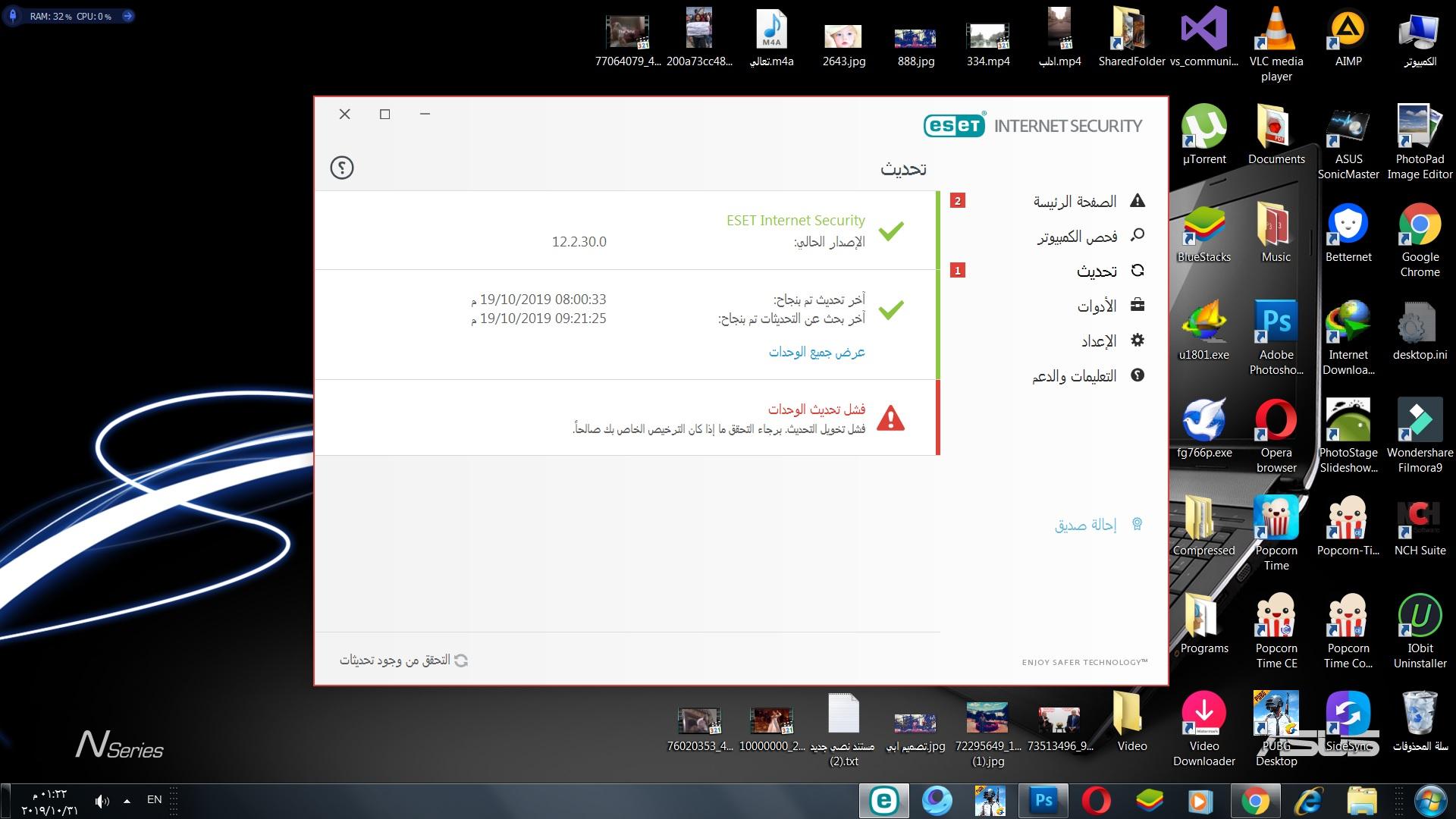The width and height of the screenshot is (1456, 819).
Task: Minimize the ESET window
Action: (425, 114)
